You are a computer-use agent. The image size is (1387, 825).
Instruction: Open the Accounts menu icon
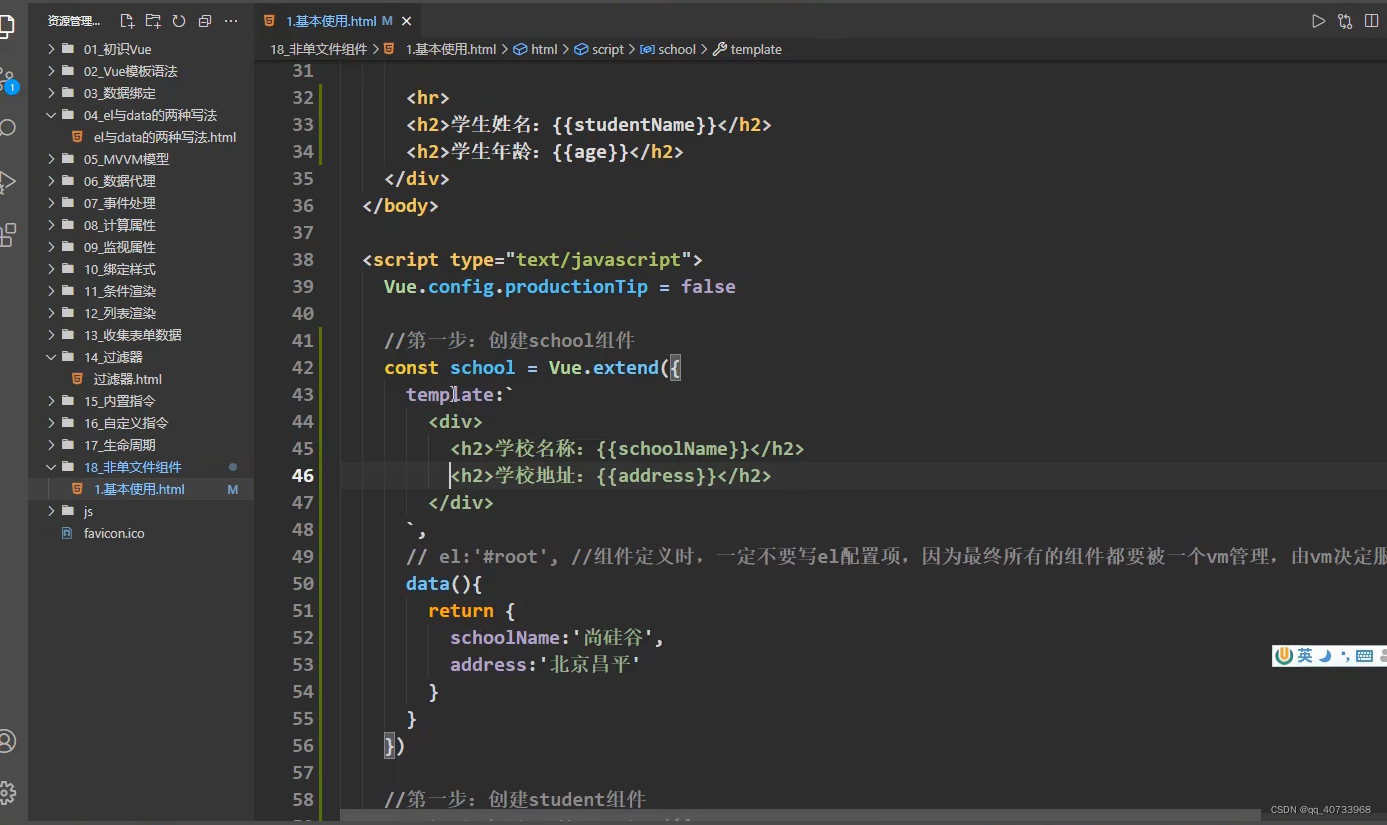[x=7, y=741]
